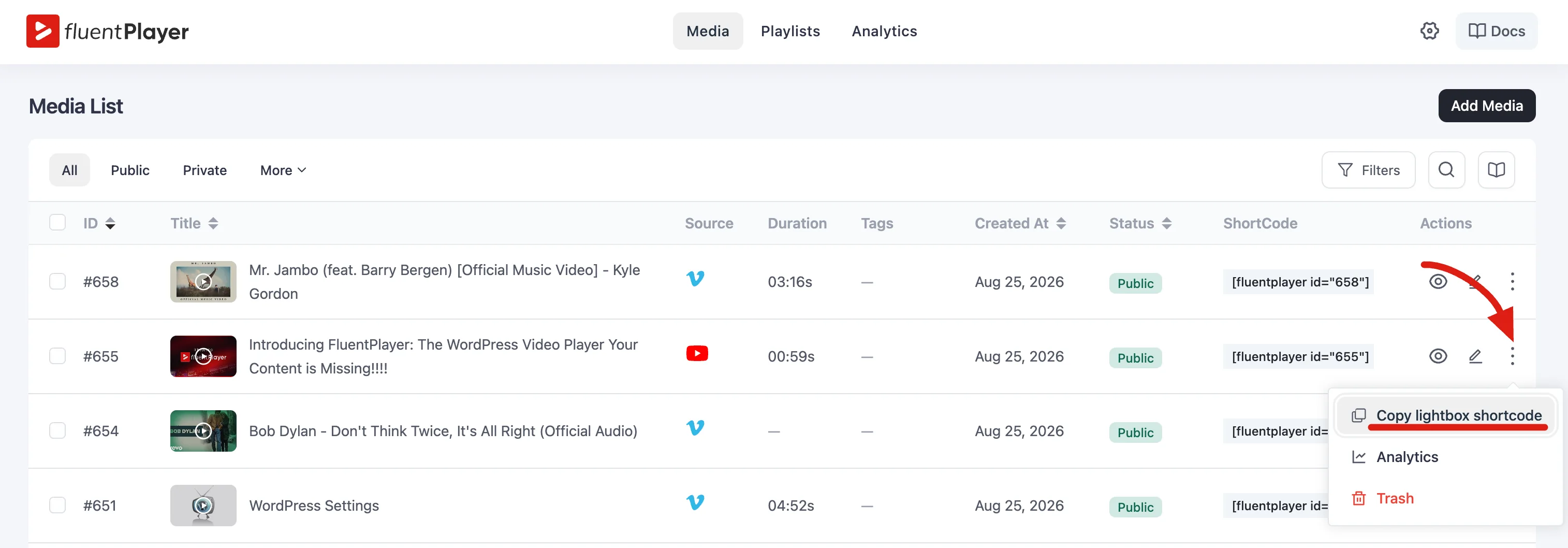The image size is (1568, 548).
Task: Open the Filters button
Action: point(1368,170)
